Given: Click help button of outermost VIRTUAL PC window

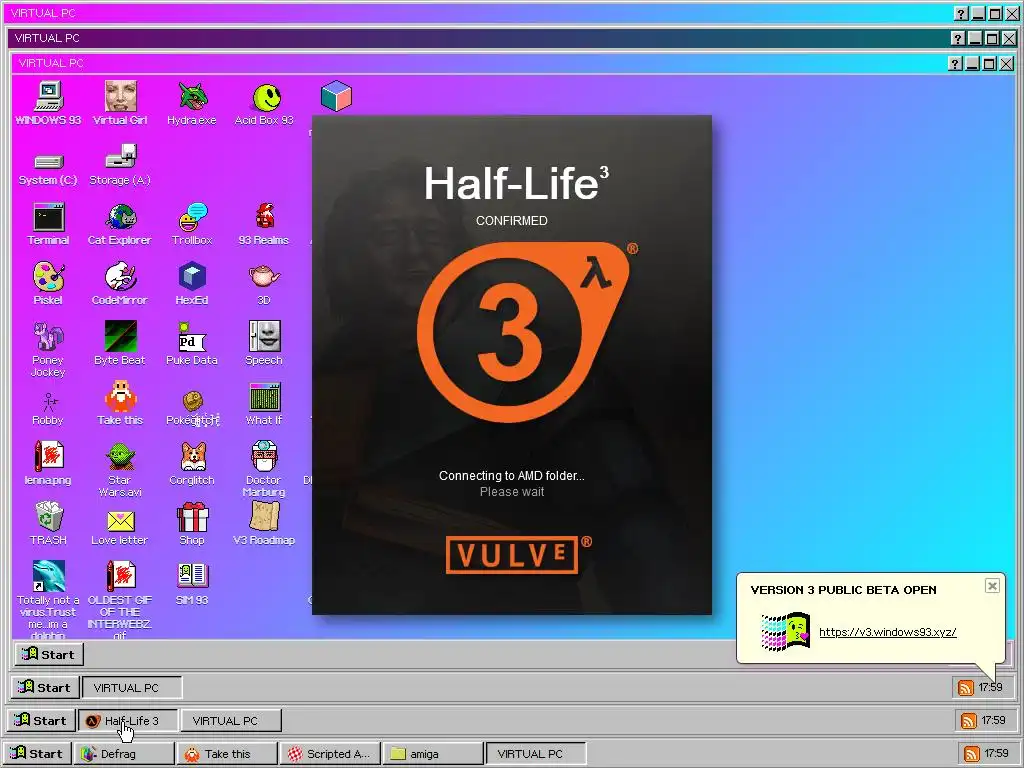Looking at the screenshot, I should pos(961,13).
